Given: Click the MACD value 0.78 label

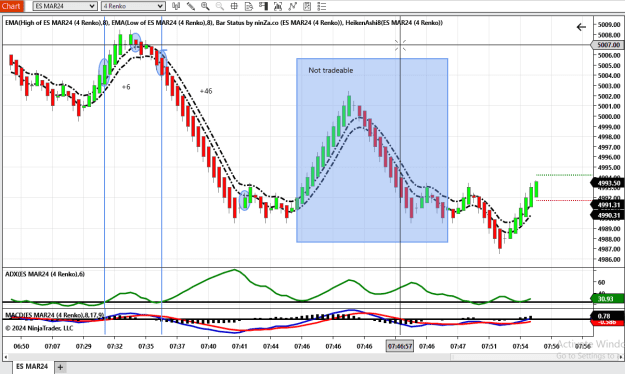Looking at the screenshot, I should pos(608,316).
